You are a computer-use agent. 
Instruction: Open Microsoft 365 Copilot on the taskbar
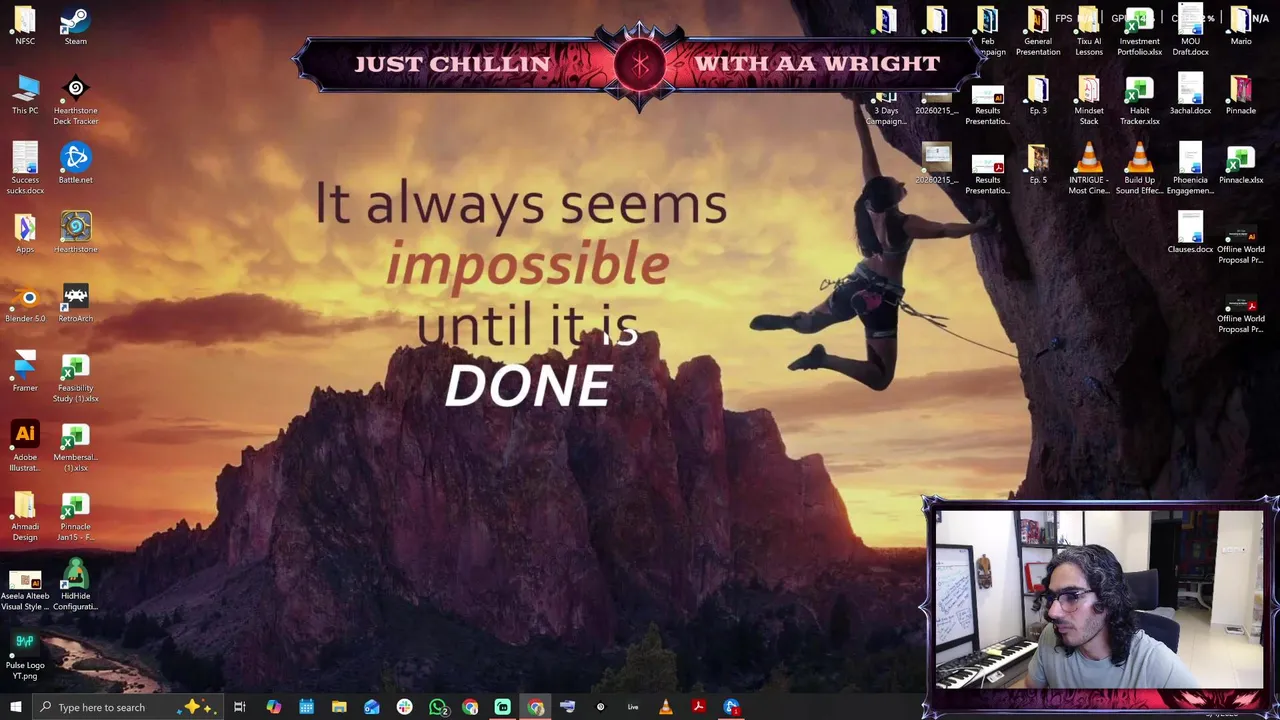tap(273, 707)
